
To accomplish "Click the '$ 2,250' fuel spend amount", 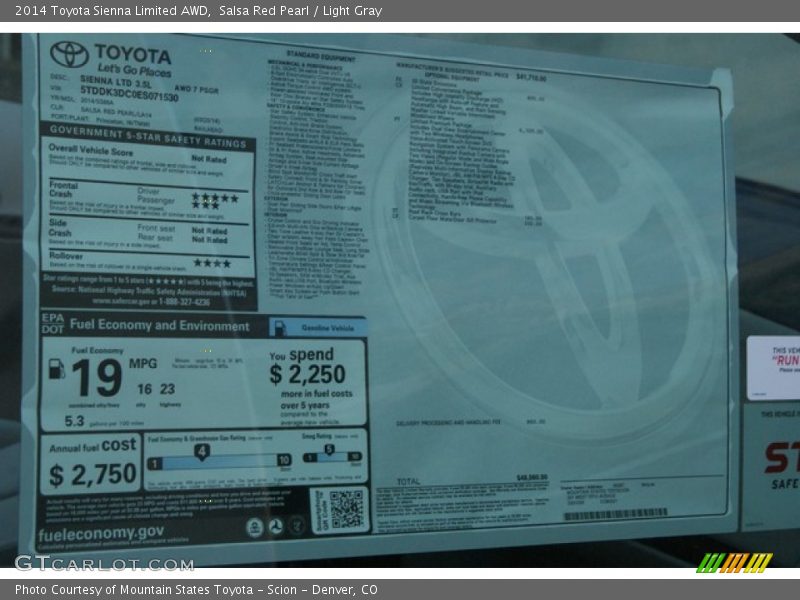I will point(308,374).
